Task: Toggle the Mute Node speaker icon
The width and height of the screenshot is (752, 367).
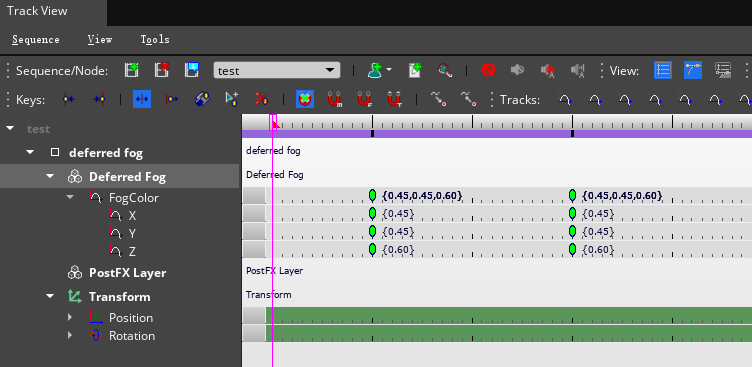Action: [x=517, y=71]
